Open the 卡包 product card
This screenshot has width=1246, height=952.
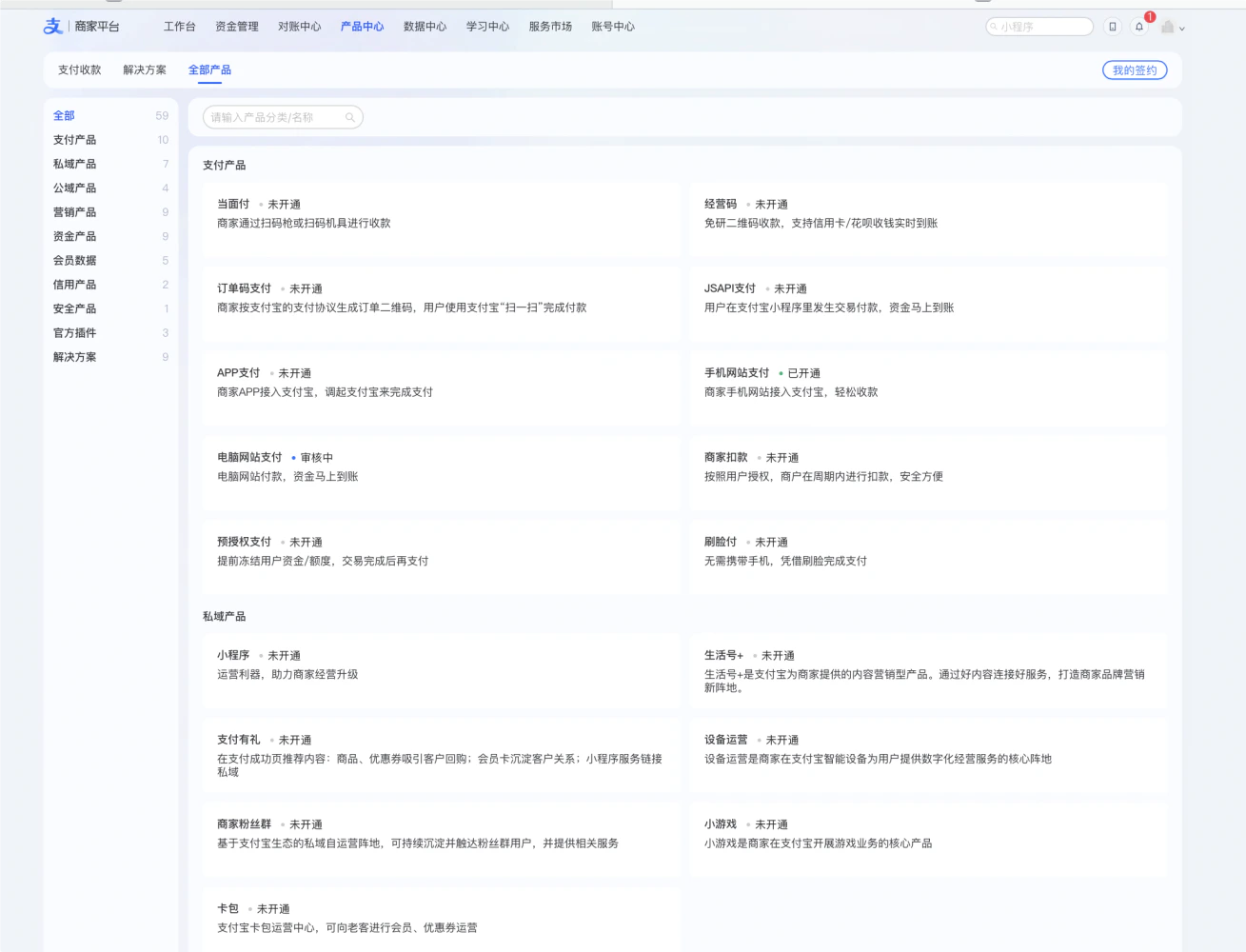(x=442, y=920)
